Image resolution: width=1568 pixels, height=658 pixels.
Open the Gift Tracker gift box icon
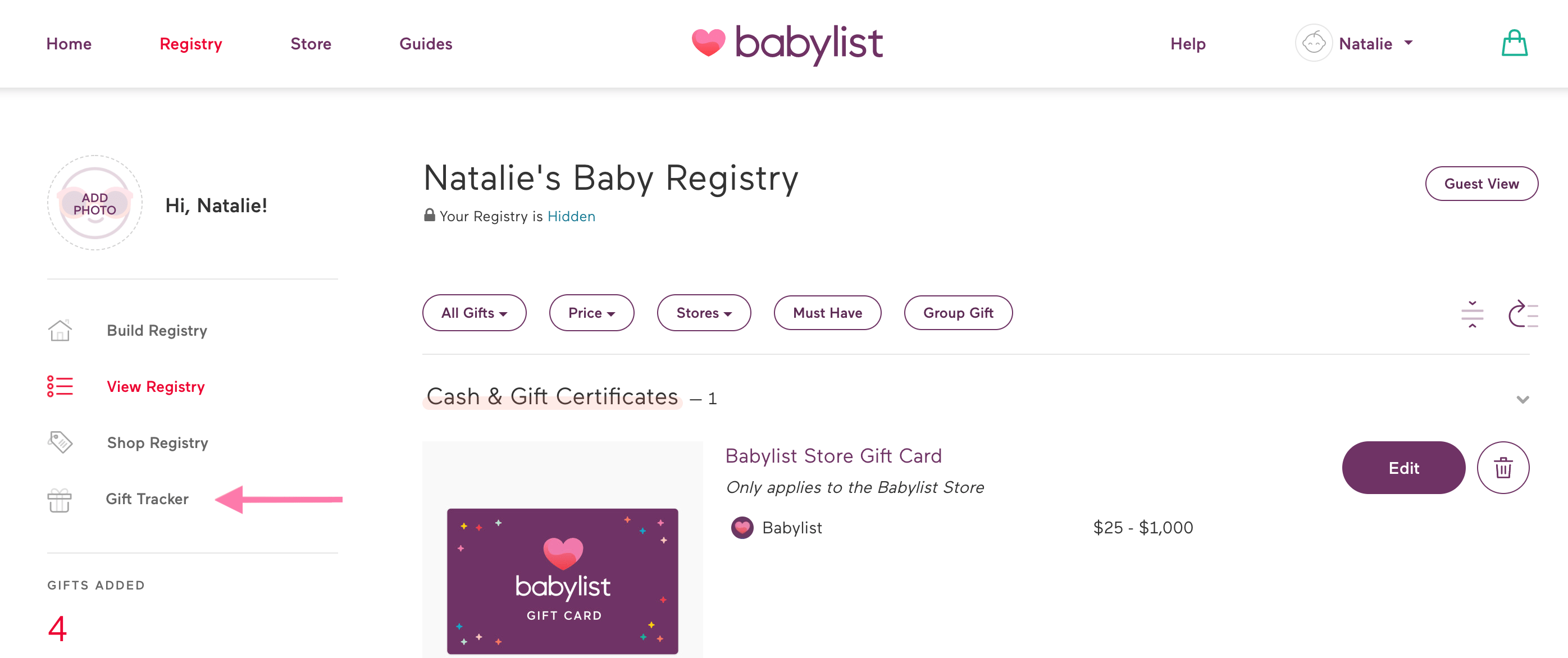tap(59, 499)
